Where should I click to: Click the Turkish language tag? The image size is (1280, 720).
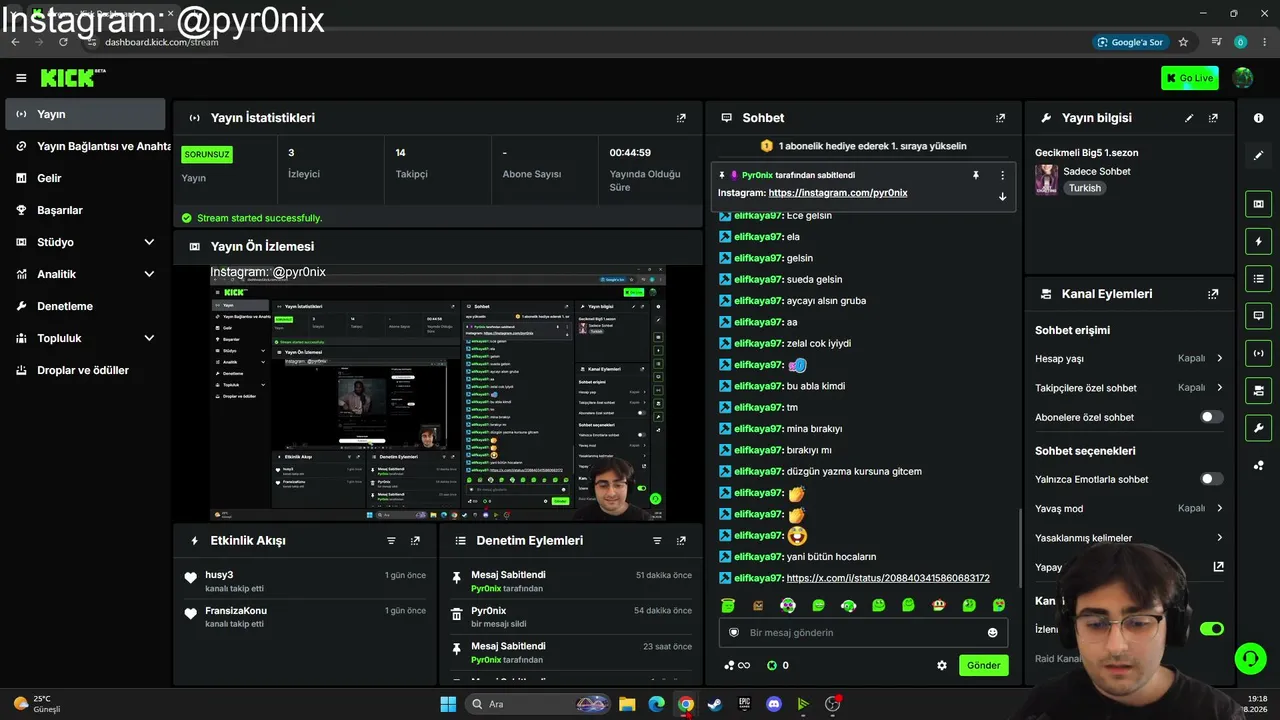(1085, 188)
